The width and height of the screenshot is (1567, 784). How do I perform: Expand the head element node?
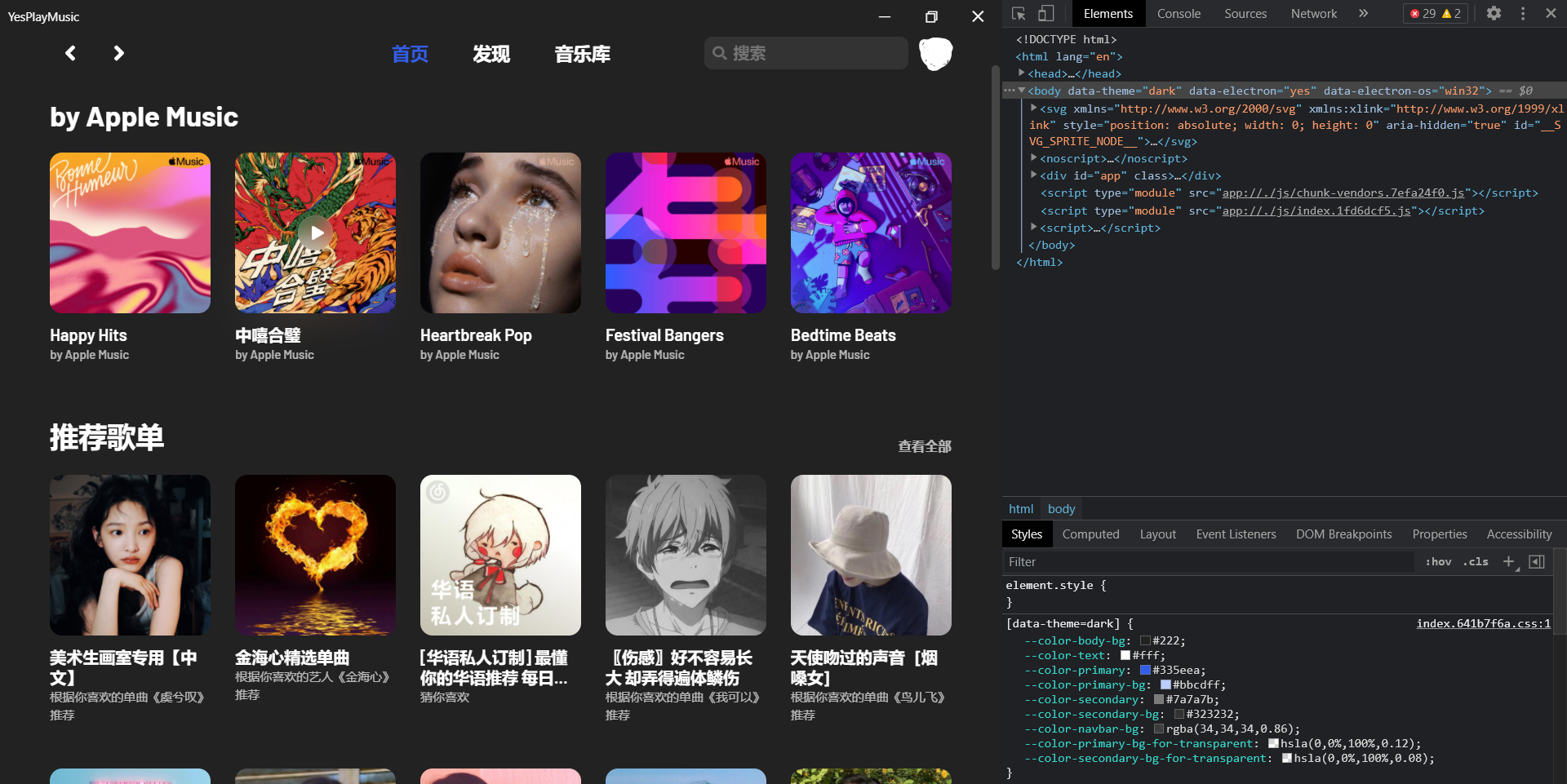point(1021,73)
